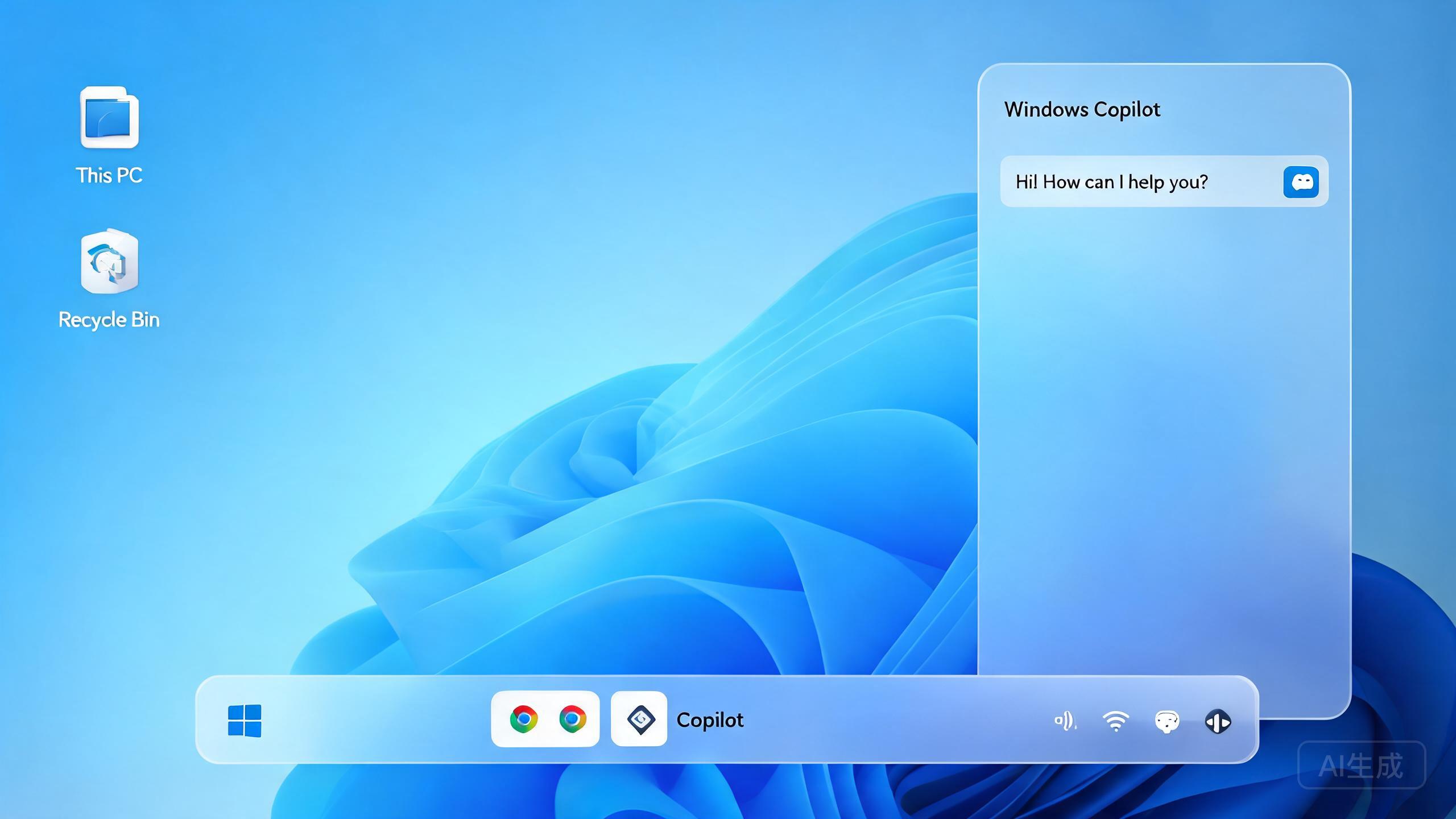Click the blue Copilot chat send icon
The height and width of the screenshot is (819, 1456).
click(1301, 182)
